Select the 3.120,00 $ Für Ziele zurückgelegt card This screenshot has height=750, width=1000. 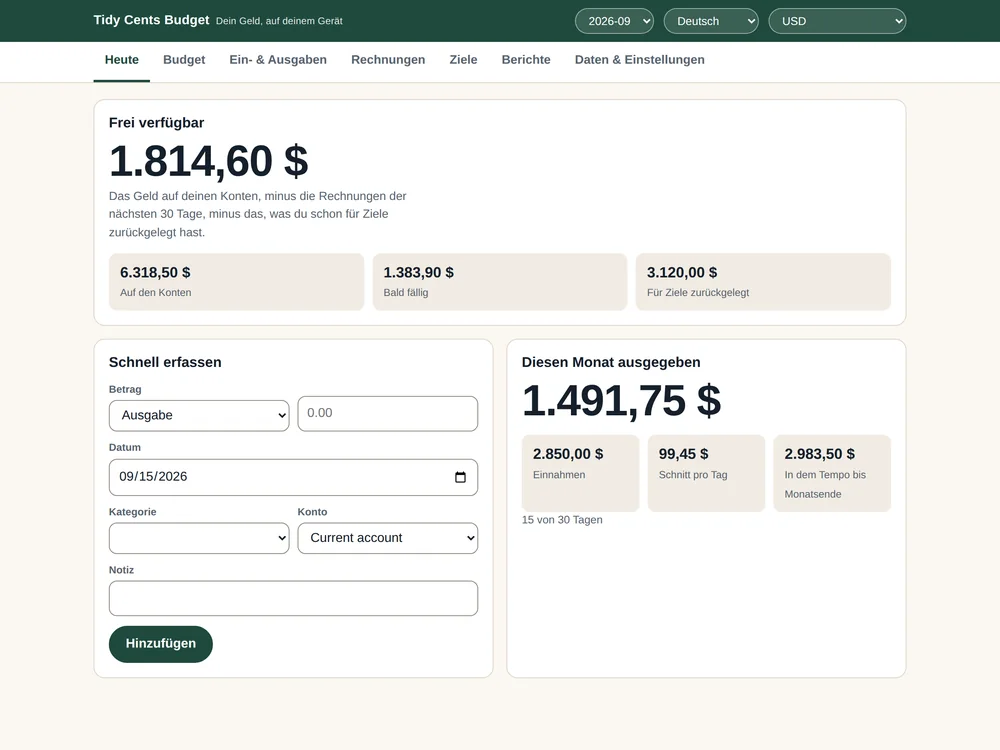pos(763,282)
